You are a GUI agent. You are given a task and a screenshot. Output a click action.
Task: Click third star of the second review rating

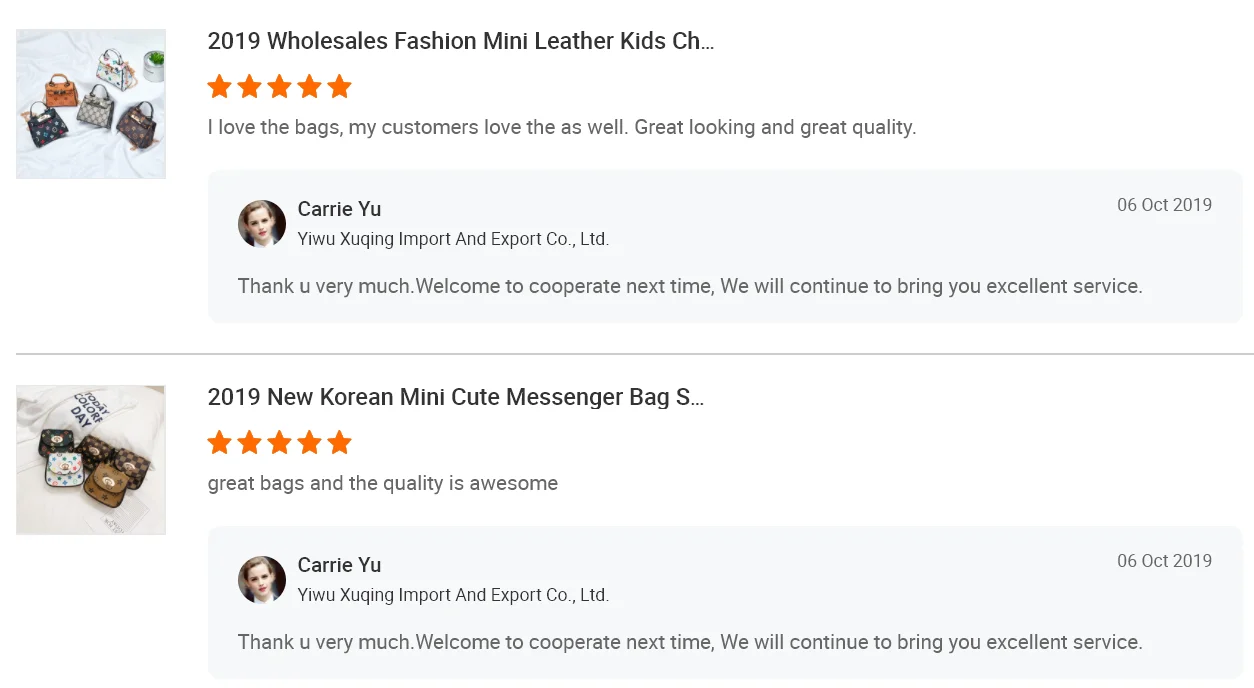[280, 443]
